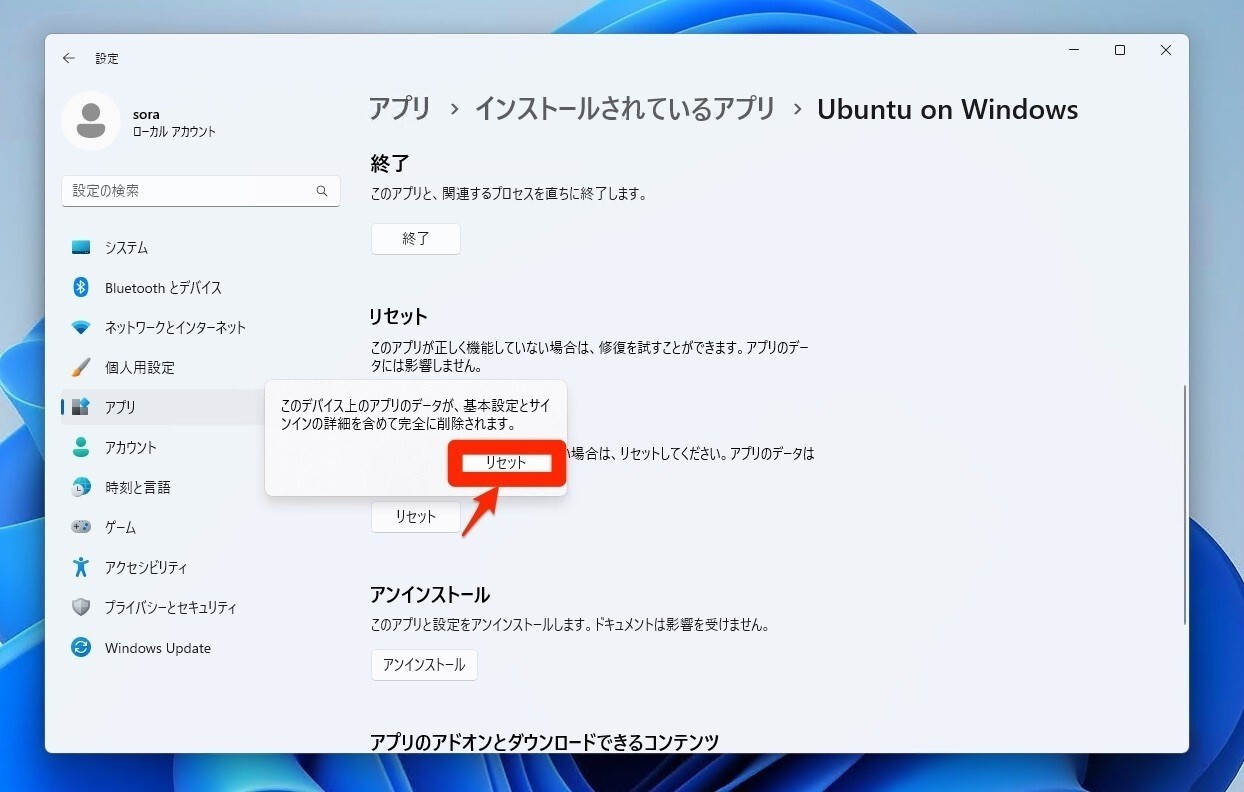Click the アプリ icon in sidebar
Screen dimensions: 1244x792
click(x=81, y=407)
